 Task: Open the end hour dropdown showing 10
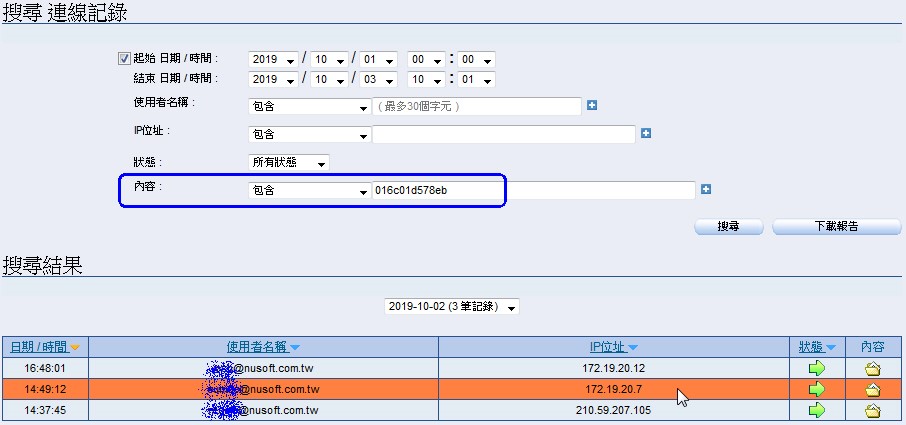(x=427, y=80)
